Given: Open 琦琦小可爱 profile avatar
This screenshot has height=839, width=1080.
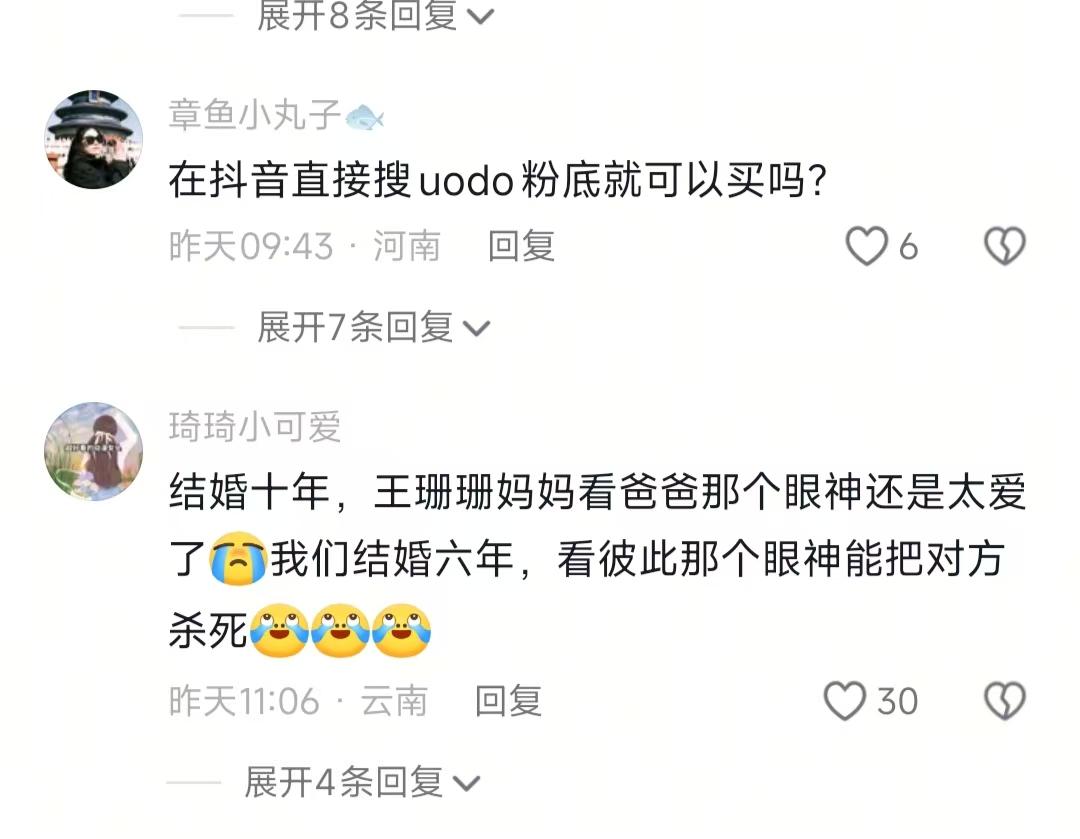Looking at the screenshot, I should click(94, 451).
